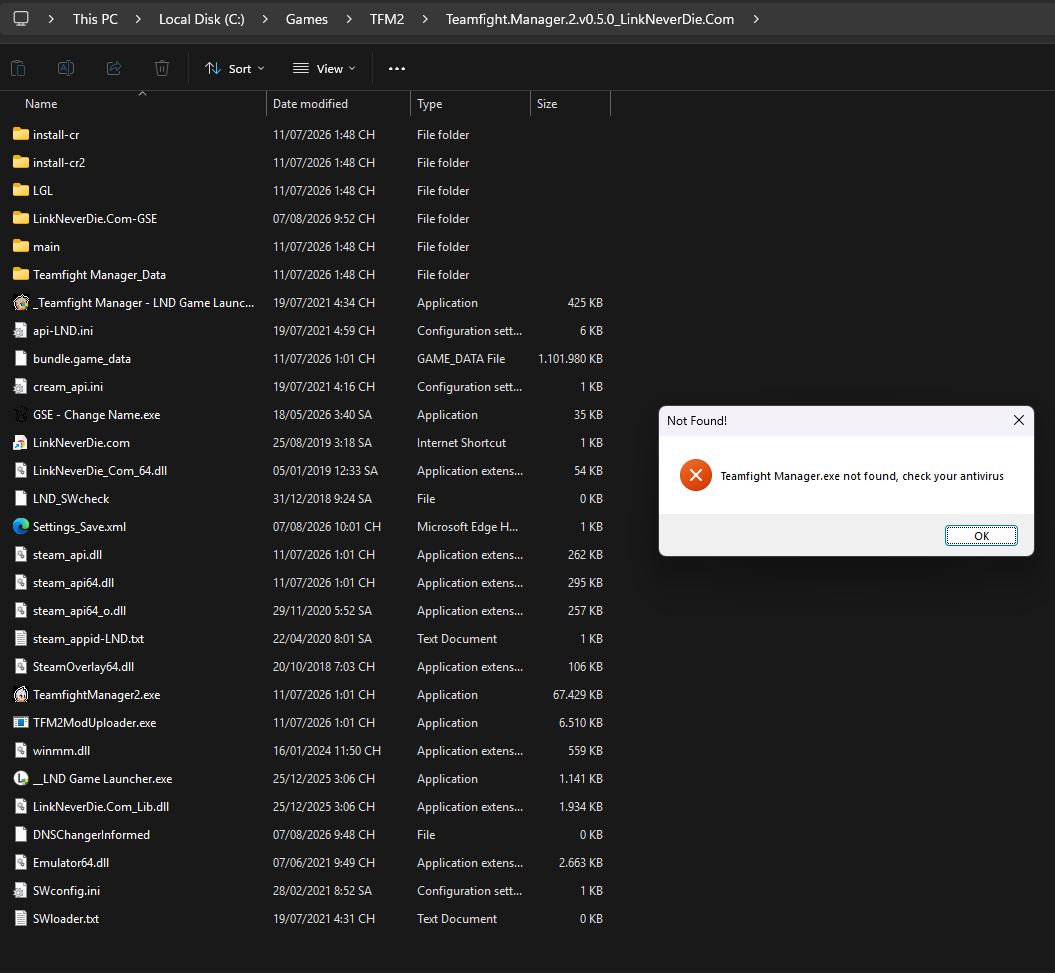This screenshot has height=973, width=1055.
Task: Select the GSE - Change Name.exe icon
Action: (21, 415)
